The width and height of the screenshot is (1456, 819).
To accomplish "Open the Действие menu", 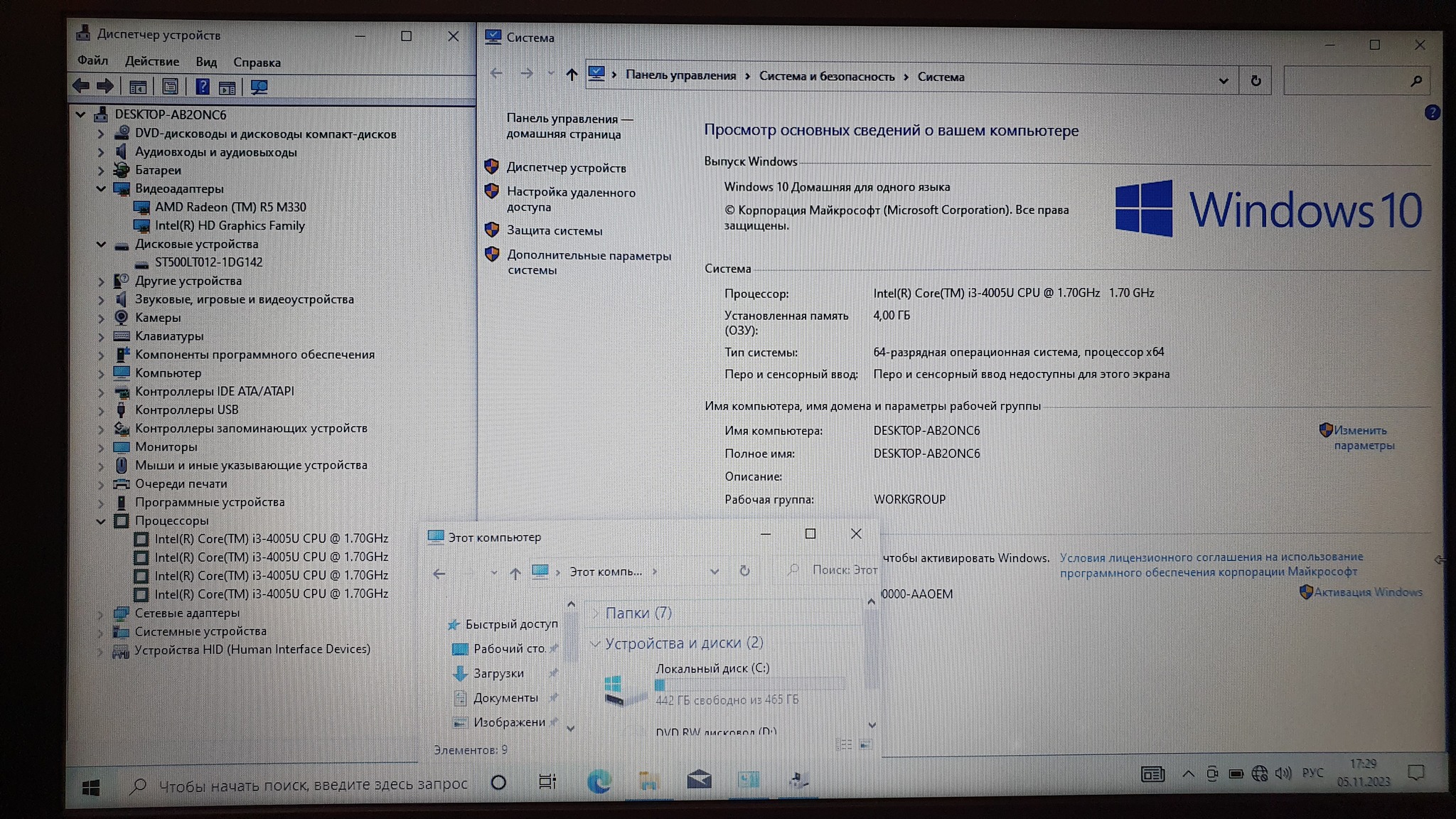I will point(152,62).
